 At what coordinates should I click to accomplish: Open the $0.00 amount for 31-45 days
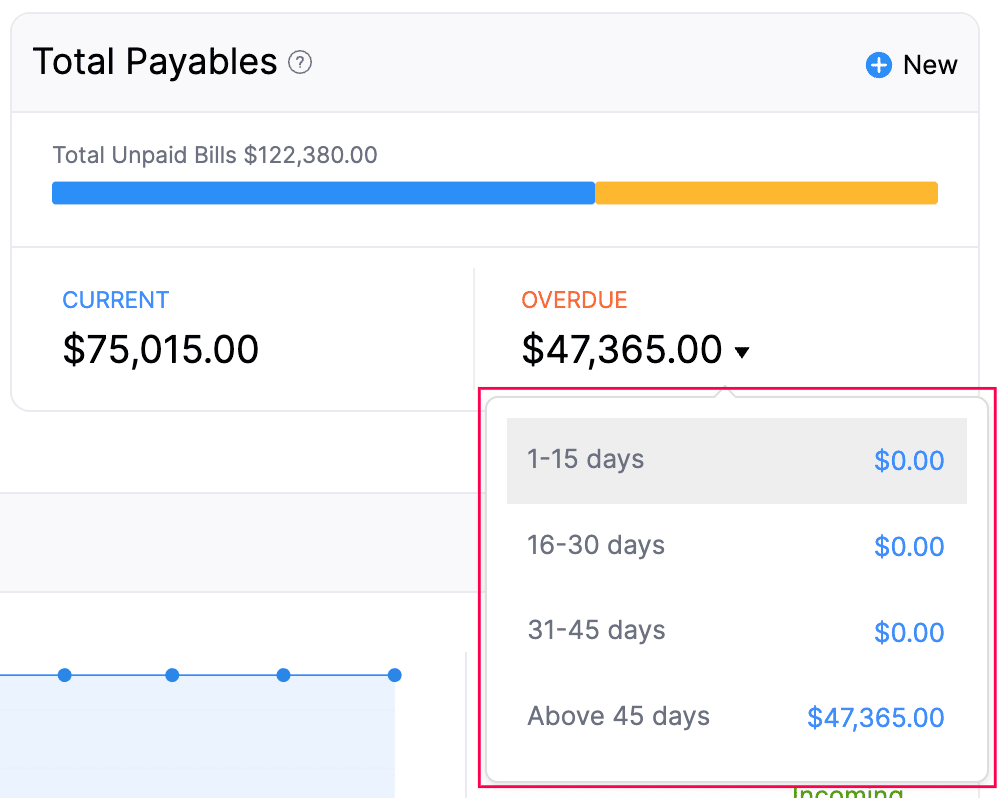[909, 631]
